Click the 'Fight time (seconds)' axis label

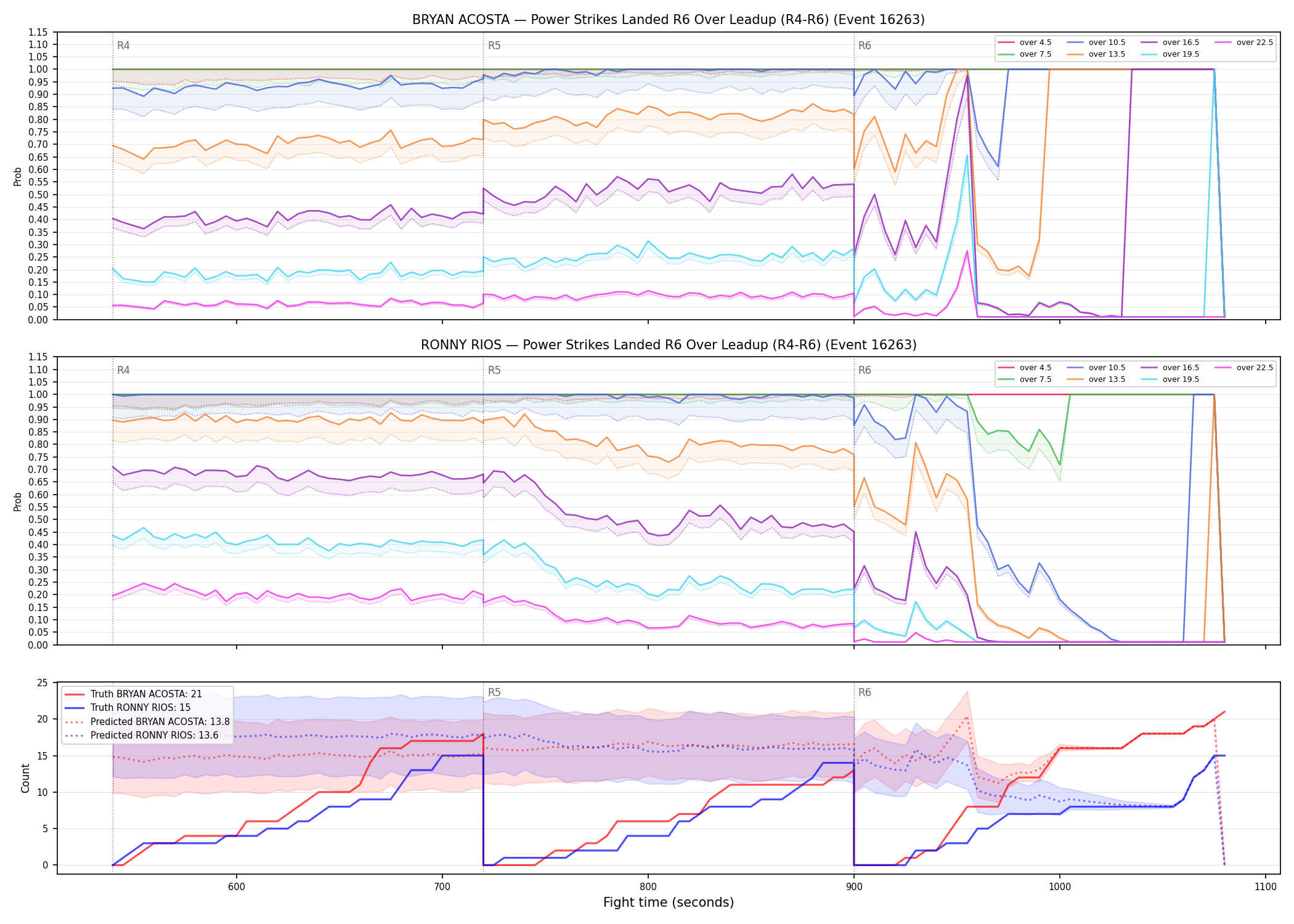669,902
